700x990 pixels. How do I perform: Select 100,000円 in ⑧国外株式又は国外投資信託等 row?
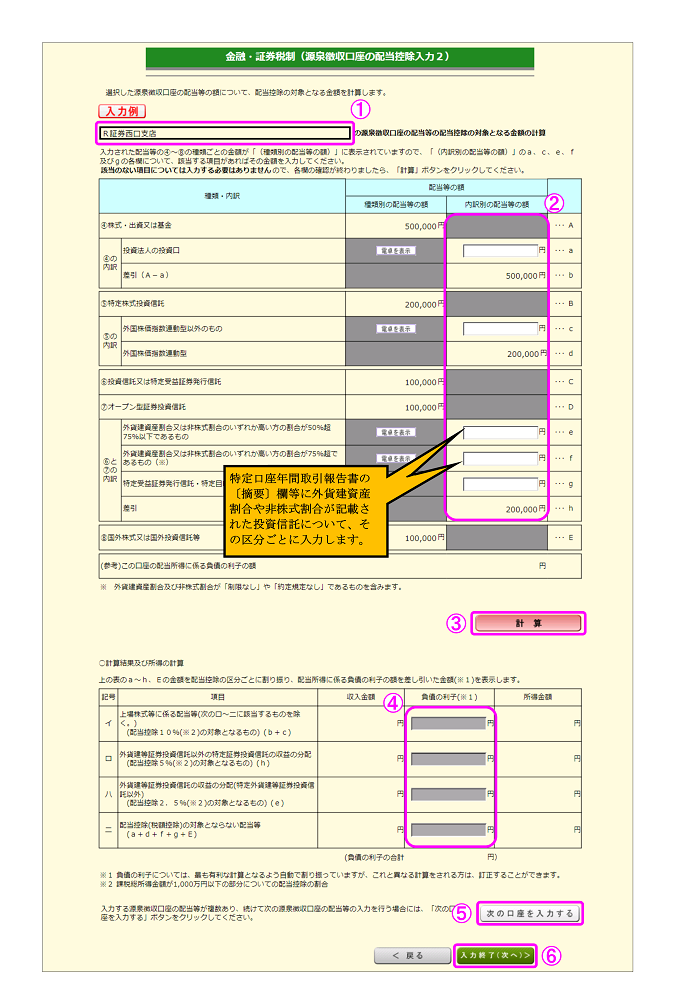click(424, 538)
